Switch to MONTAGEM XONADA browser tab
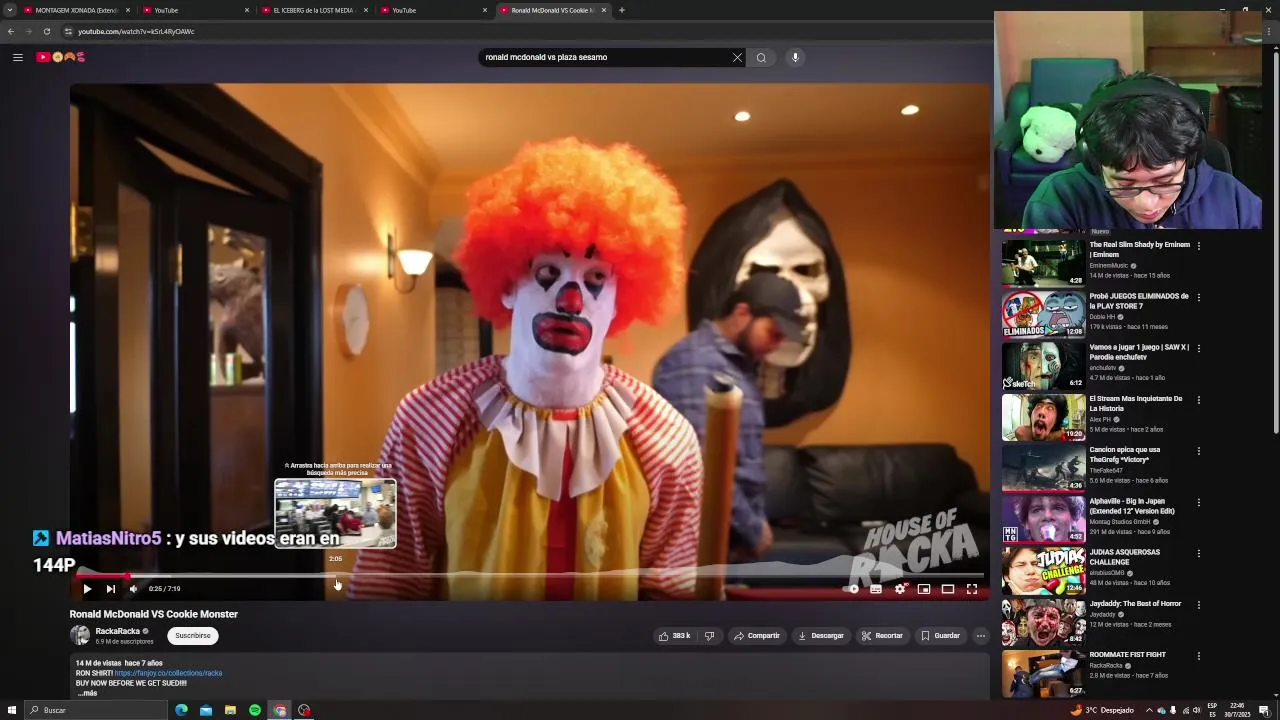1280x720 pixels. coord(77,10)
